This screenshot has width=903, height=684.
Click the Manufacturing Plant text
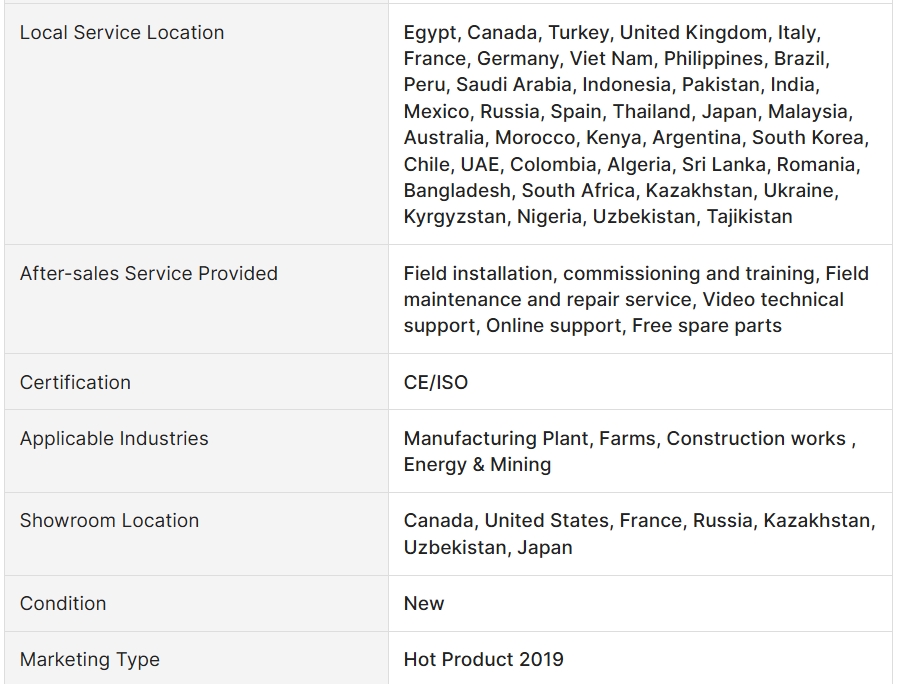point(496,438)
